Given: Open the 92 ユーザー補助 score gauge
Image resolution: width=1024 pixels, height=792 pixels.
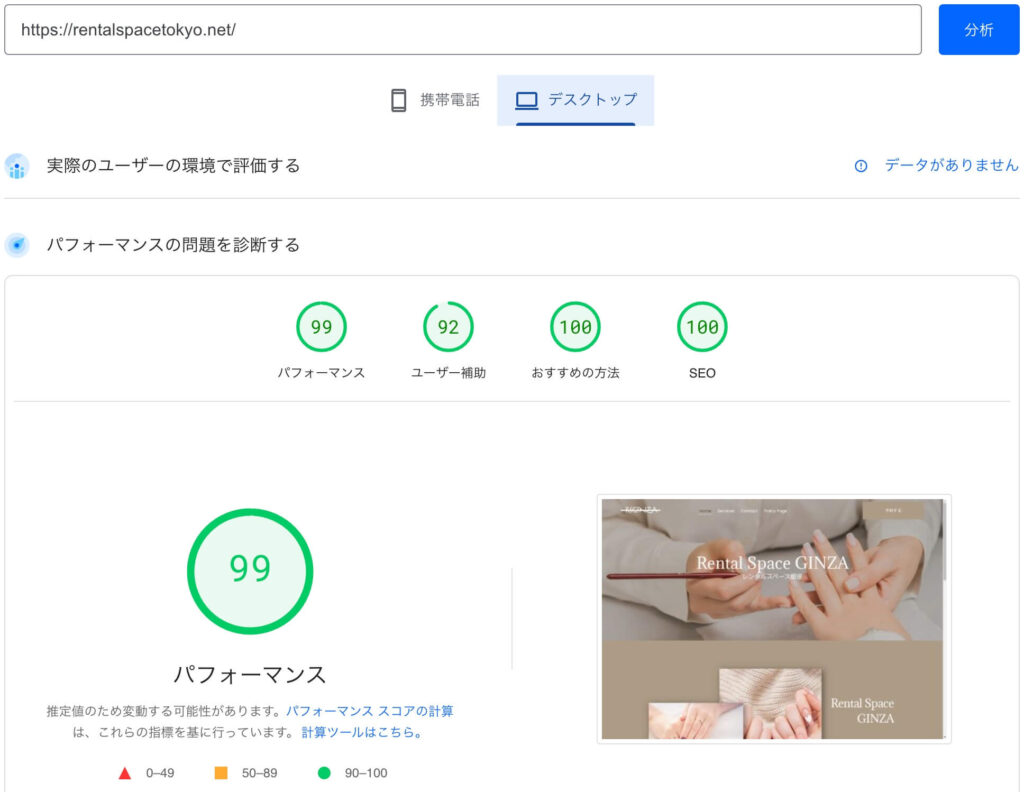Looking at the screenshot, I should [x=448, y=327].
